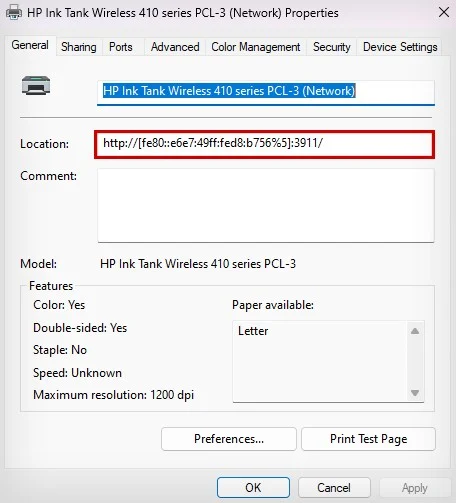The image size is (456, 503).
Task: Close the Properties dialog with the X
Action: (x=444, y=13)
